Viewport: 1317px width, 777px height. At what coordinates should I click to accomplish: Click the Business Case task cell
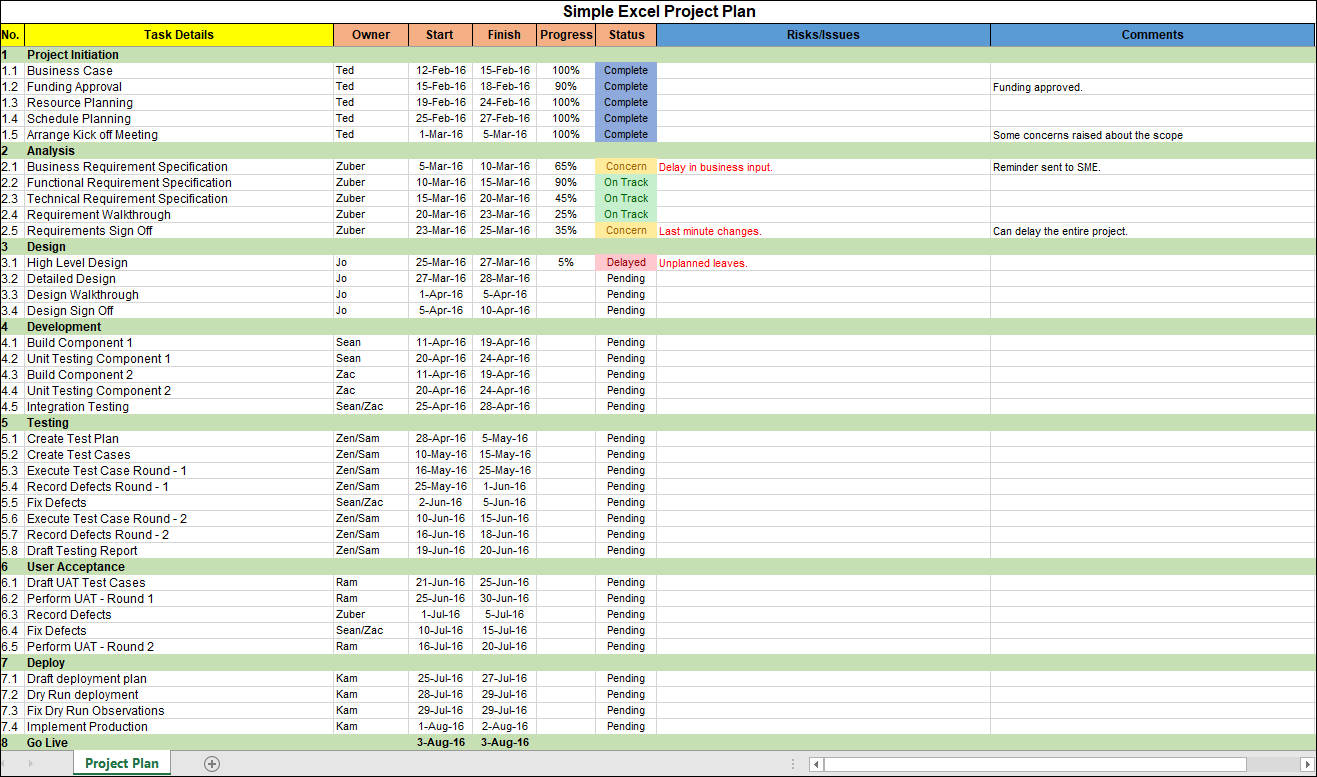[69, 70]
